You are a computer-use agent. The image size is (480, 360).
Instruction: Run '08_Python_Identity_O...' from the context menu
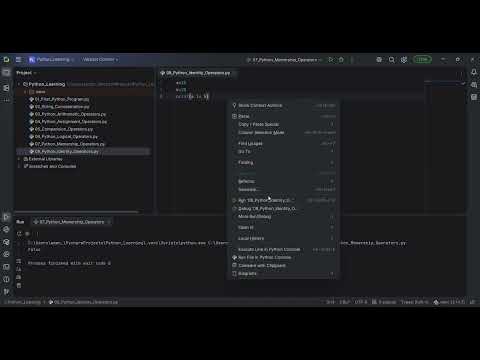(x=284, y=201)
